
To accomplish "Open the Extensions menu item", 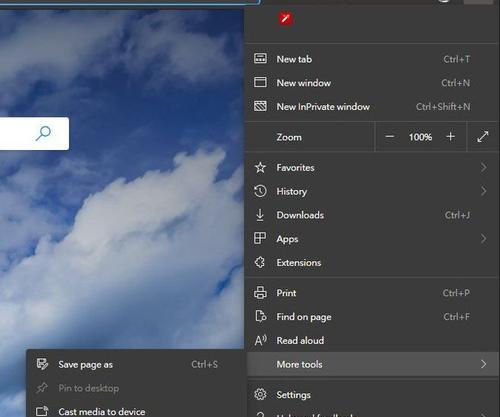I will 372,262.
